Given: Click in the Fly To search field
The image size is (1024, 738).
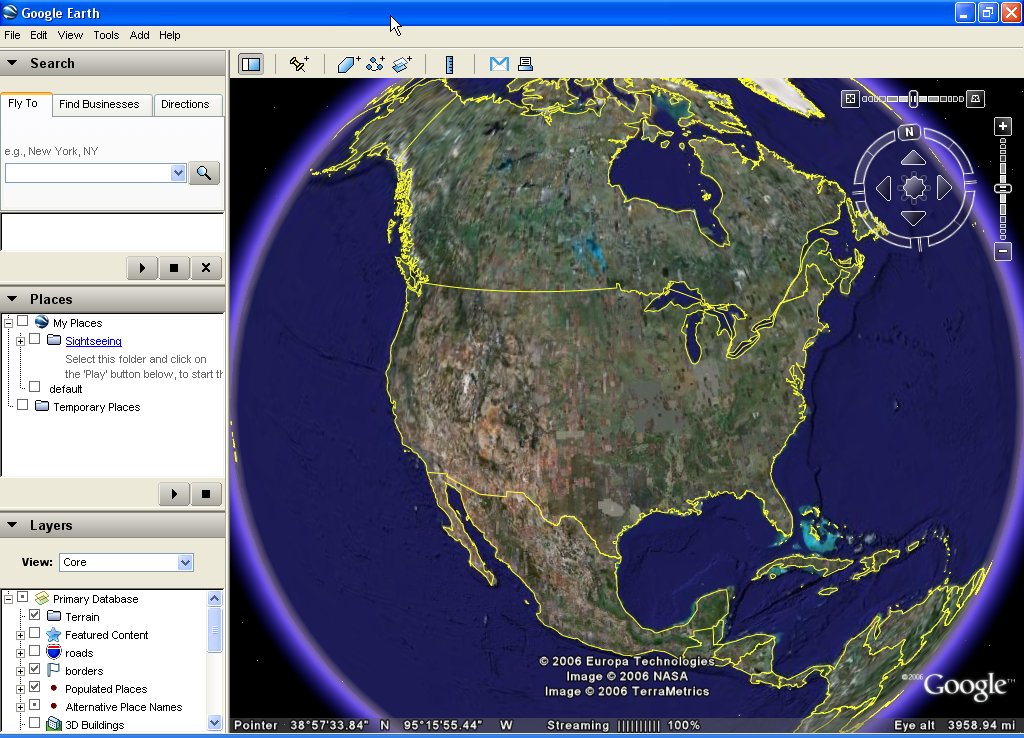Looking at the screenshot, I should click(88, 173).
